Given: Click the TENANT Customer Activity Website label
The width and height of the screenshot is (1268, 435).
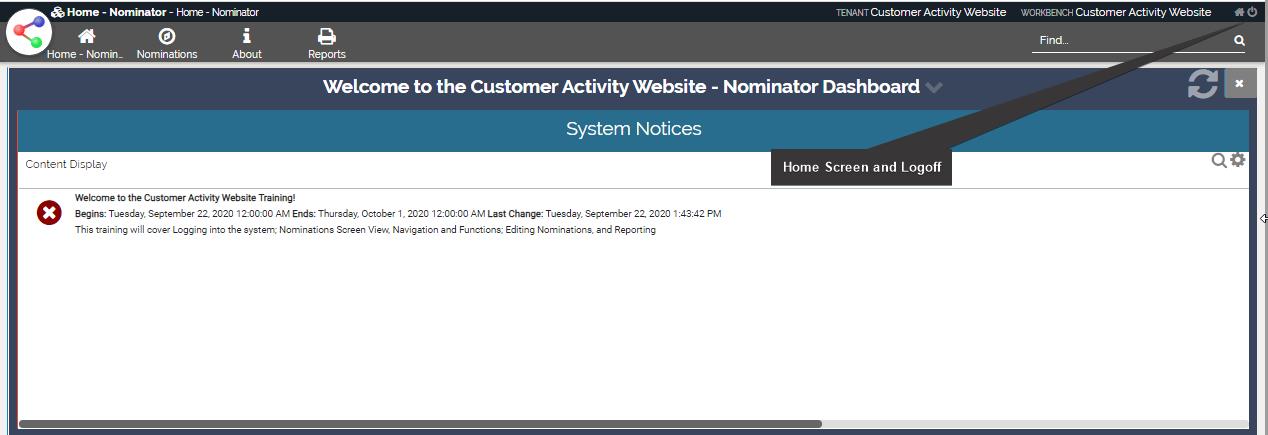Looking at the screenshot, I should 920,12.
